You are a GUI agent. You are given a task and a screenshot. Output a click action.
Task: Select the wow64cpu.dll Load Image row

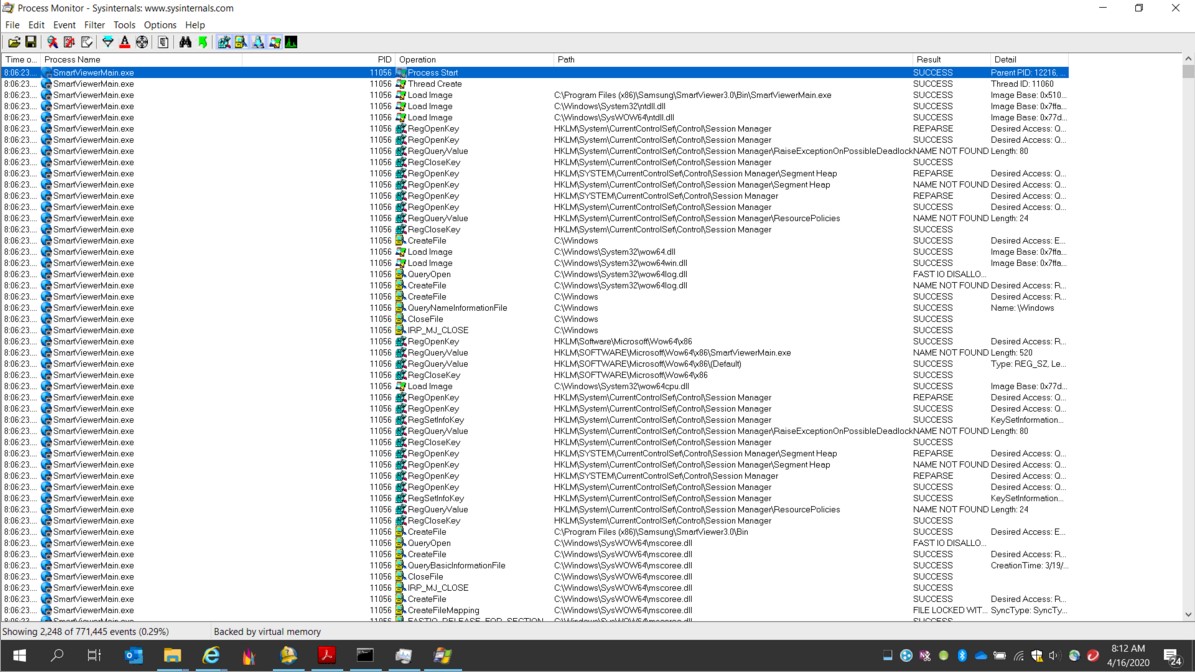point(534,386)
